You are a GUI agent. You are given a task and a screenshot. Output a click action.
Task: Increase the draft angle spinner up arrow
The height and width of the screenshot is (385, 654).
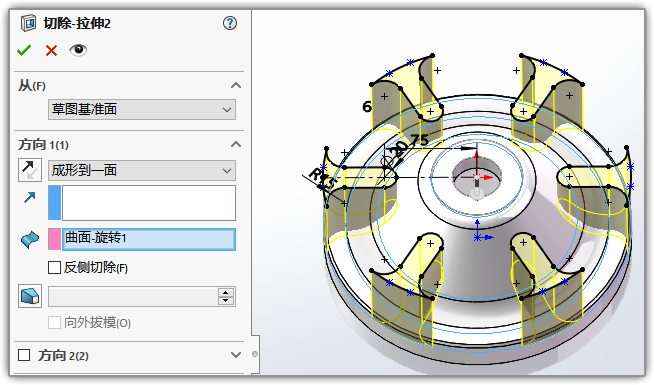click(x=226, y=292)
